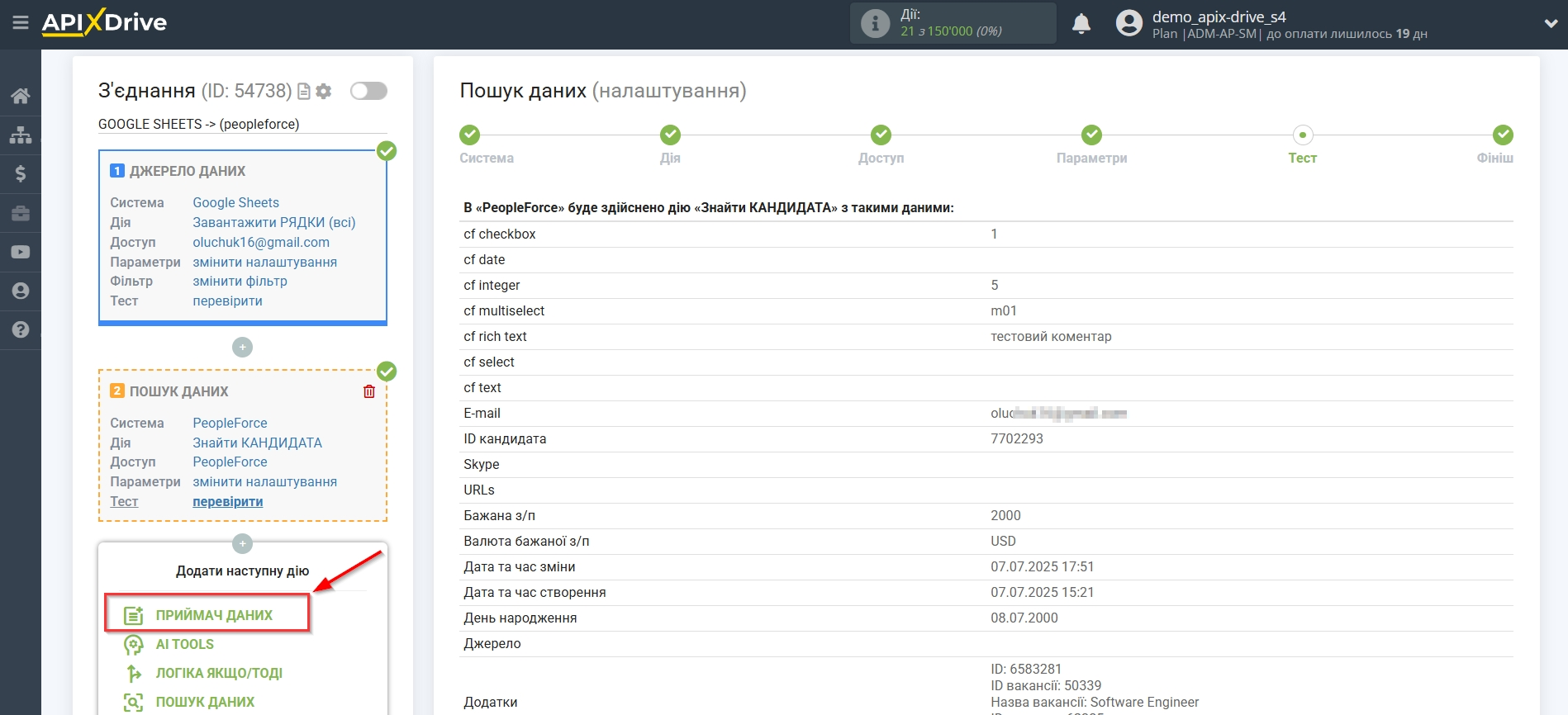The image size is (1568, 715).
Task: Open the billing dollar icon in sidebar
Action: click(21, 173)
